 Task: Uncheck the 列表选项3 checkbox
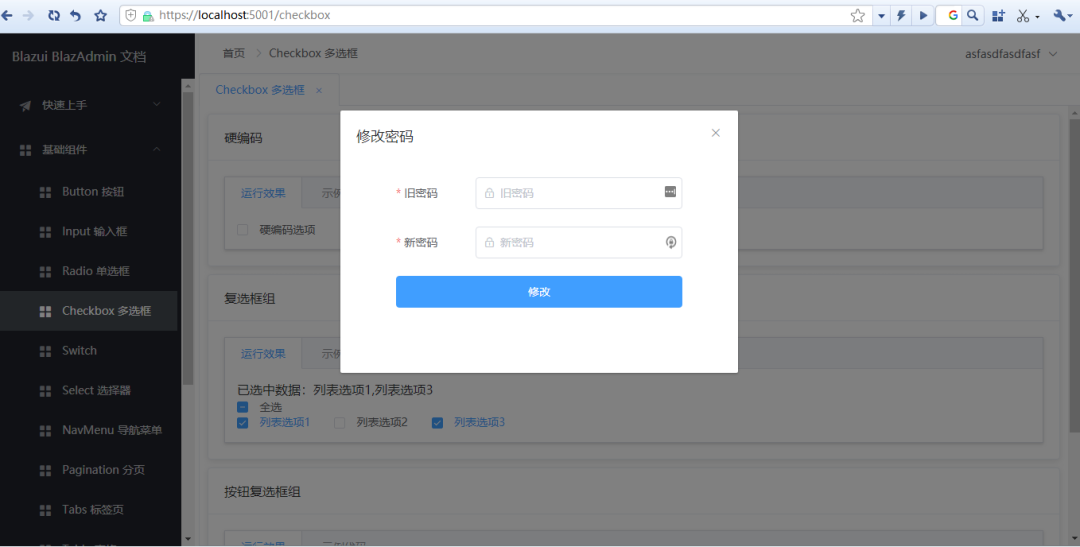(437, 422)
